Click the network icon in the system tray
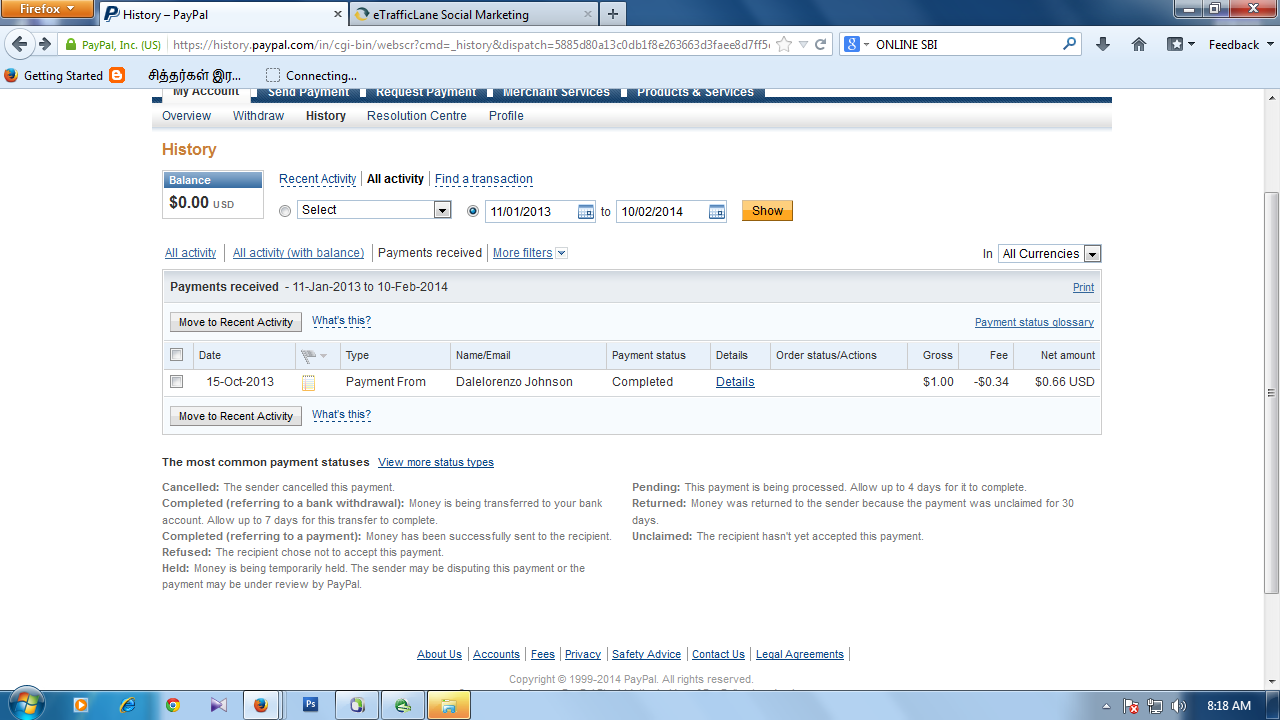Screen dimensions: 1280x720 coord(1155,705)
